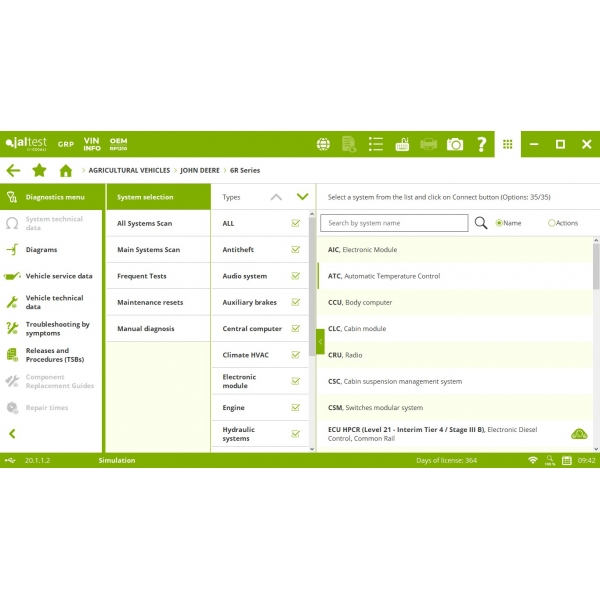Select the Actions radio button

click(x=552, y=223)
